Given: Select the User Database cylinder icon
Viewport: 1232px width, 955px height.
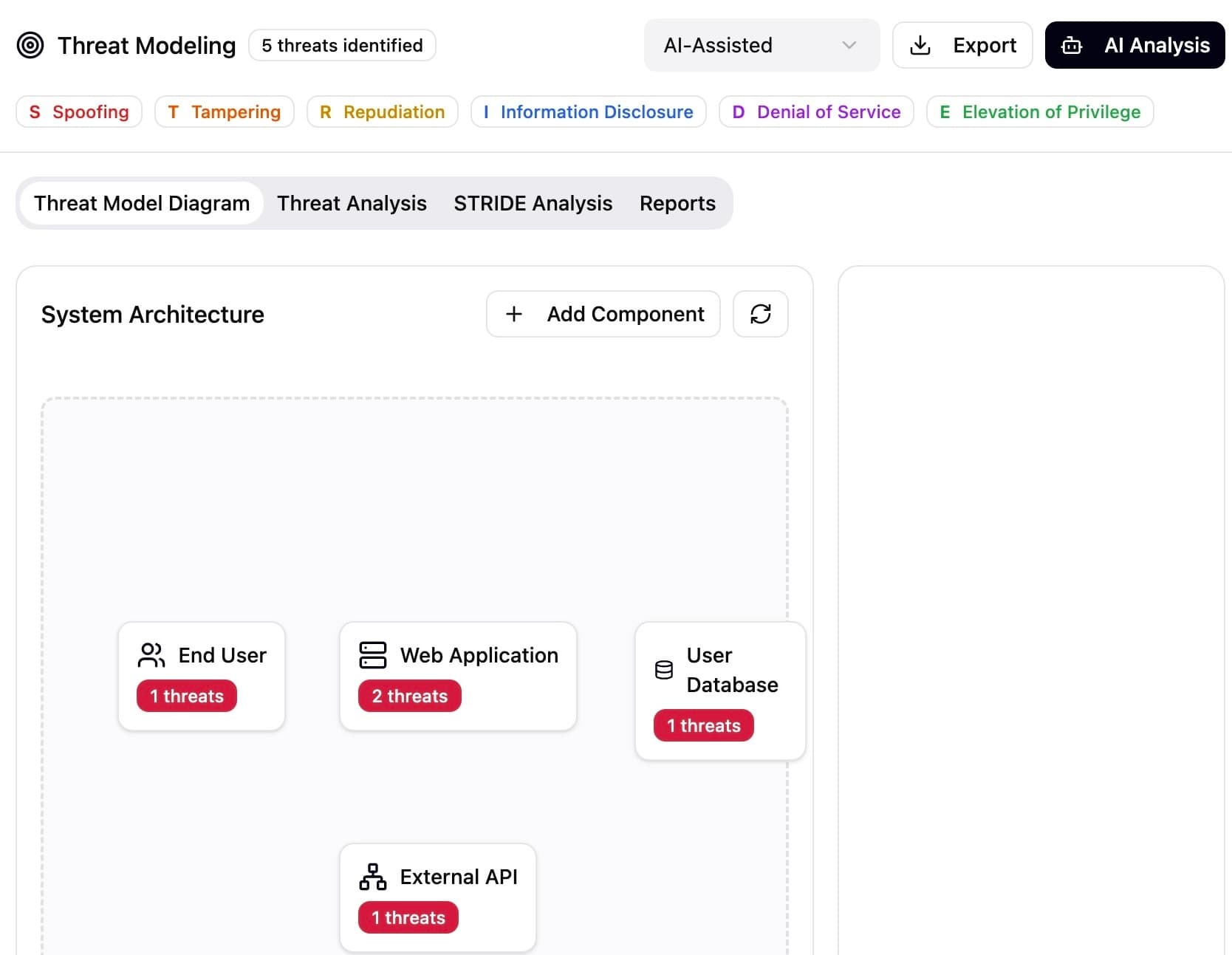Looking at the screenshot, I should click(663, 669).
